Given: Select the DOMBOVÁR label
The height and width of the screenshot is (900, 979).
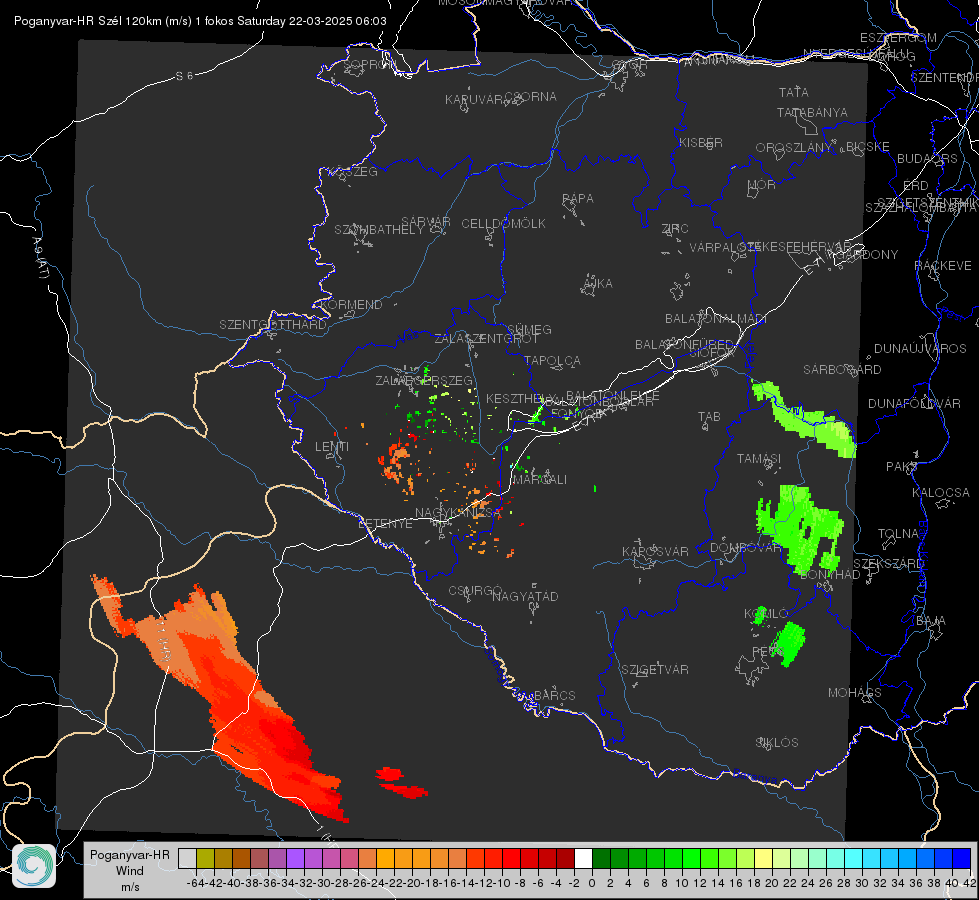Looking at the screenshot, I should click(x=745, y=548).
